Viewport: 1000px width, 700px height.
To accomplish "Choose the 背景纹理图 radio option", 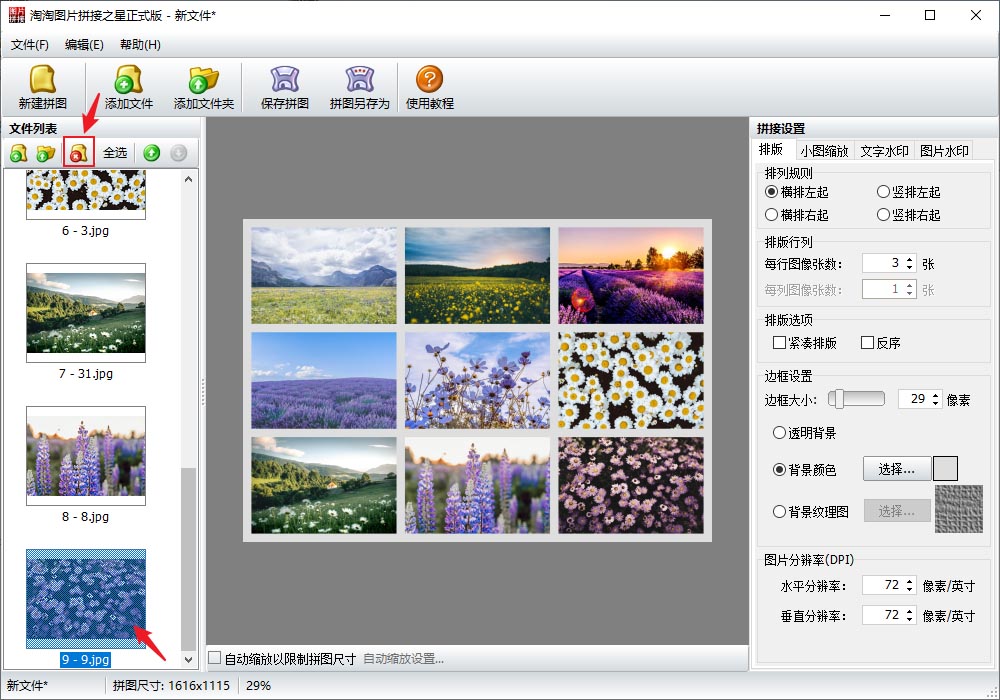I will (779, 511).
